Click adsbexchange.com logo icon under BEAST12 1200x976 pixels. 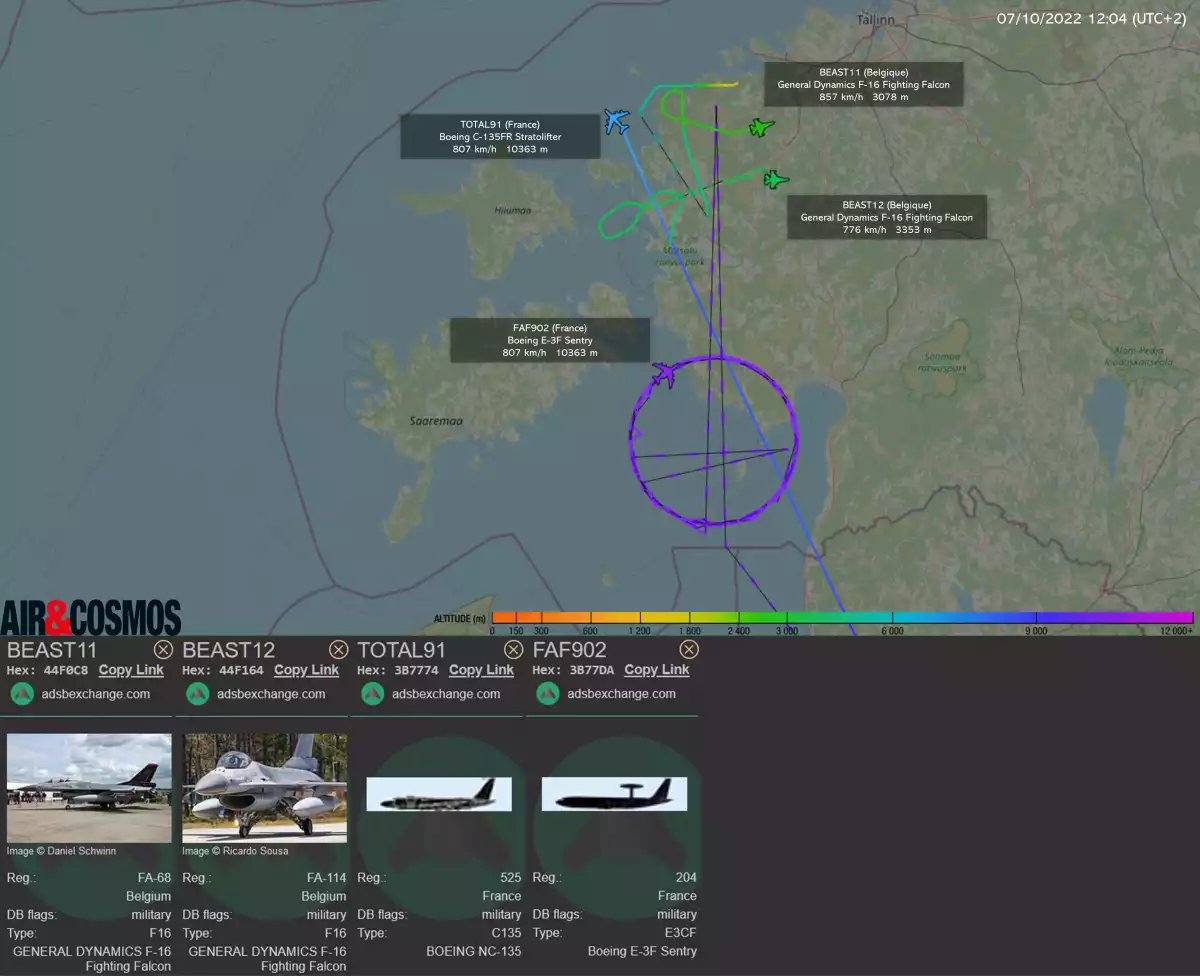tap(198, 693)
